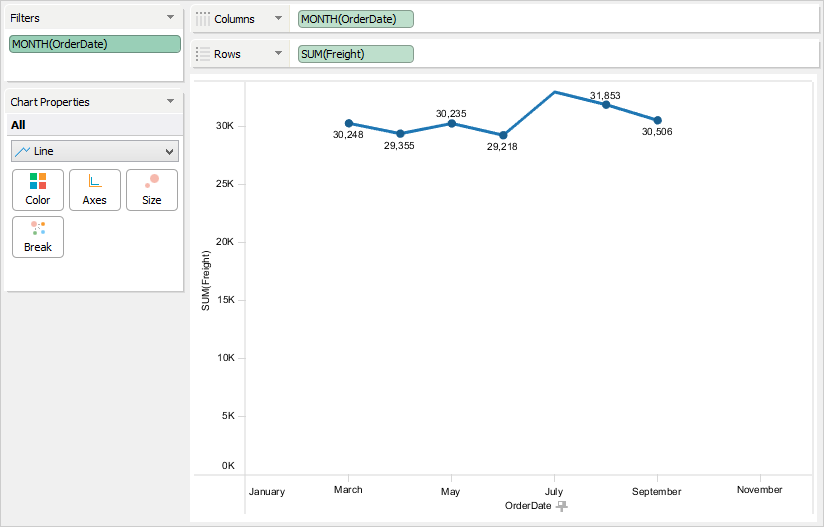Screen dimensions: 824x527
Task: Click the pin icon beside OrderDate axis title
Action: coord(562,506)
